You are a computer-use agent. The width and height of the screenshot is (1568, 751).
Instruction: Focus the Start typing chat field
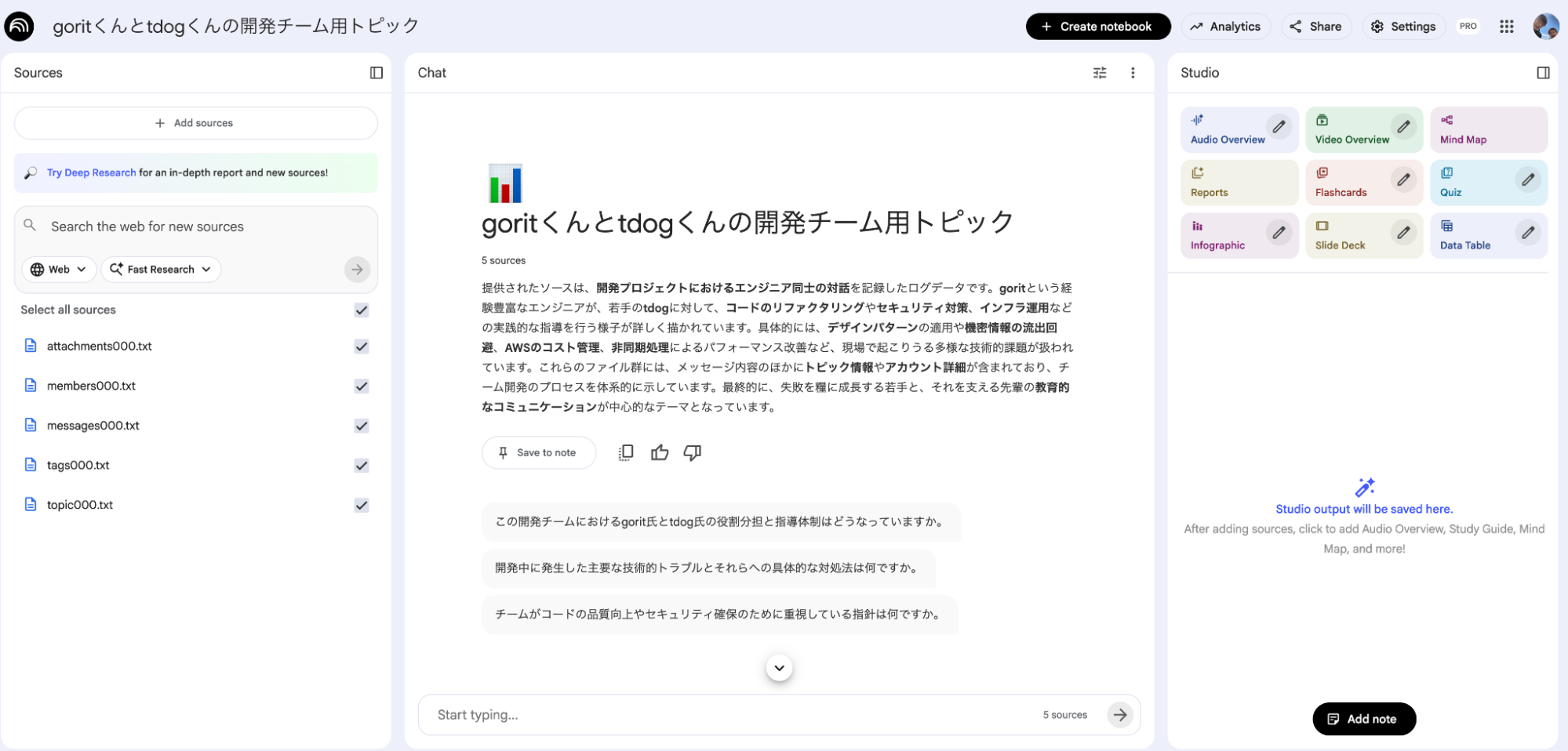(729, 715)
